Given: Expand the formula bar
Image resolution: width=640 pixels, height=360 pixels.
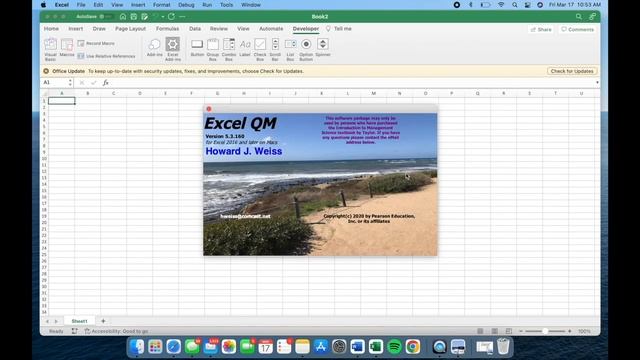Looking at the screenshot, I should (x=597, y=82).
